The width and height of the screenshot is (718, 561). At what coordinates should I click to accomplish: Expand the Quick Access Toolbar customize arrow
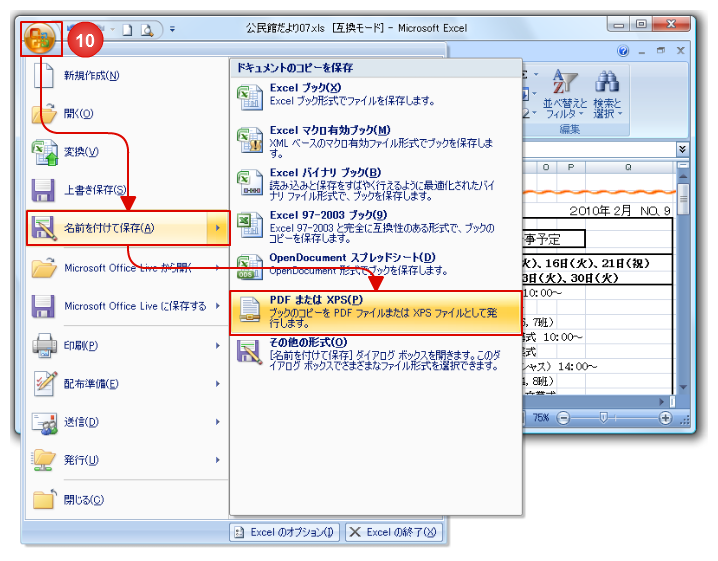pos(172,29)
